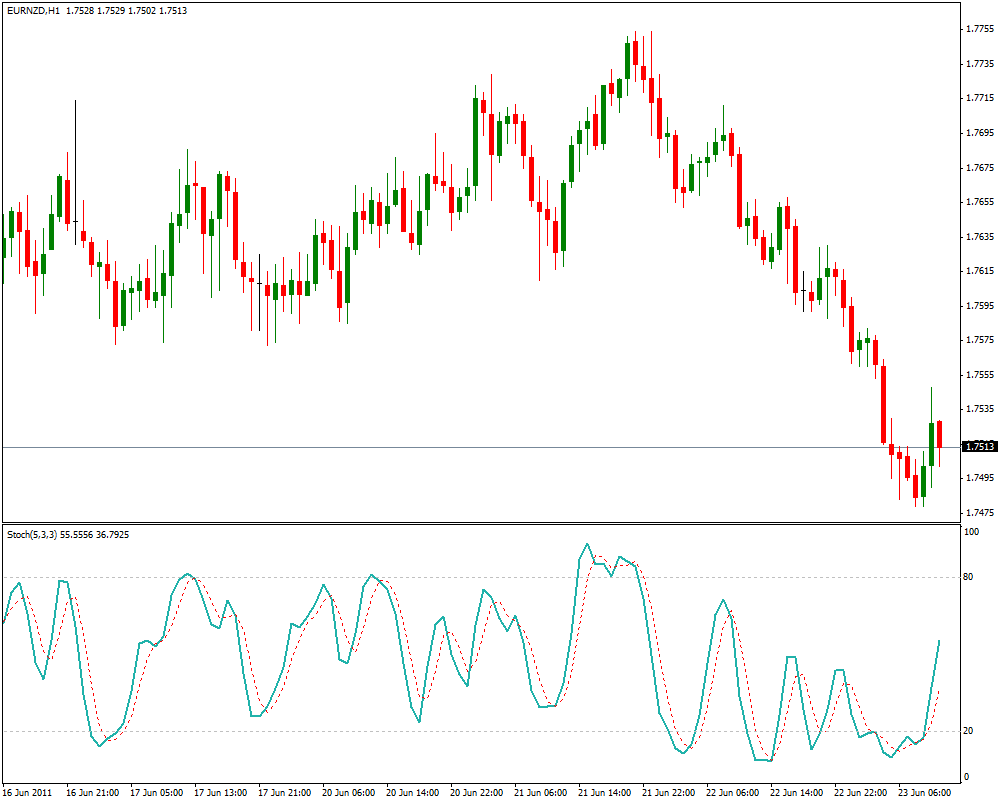
Task: Click the 1.7635 price axis label
Action: pos(980,237)
